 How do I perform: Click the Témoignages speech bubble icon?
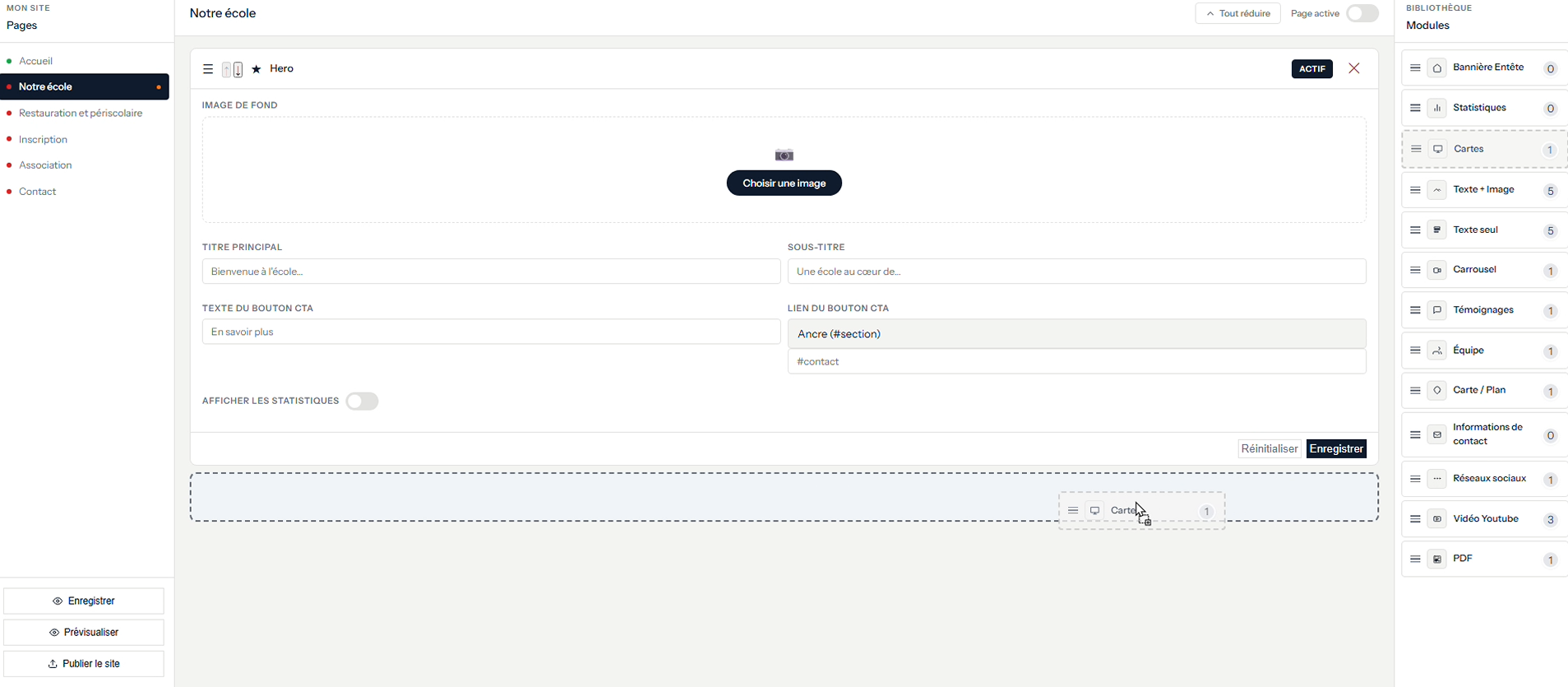1437,310
